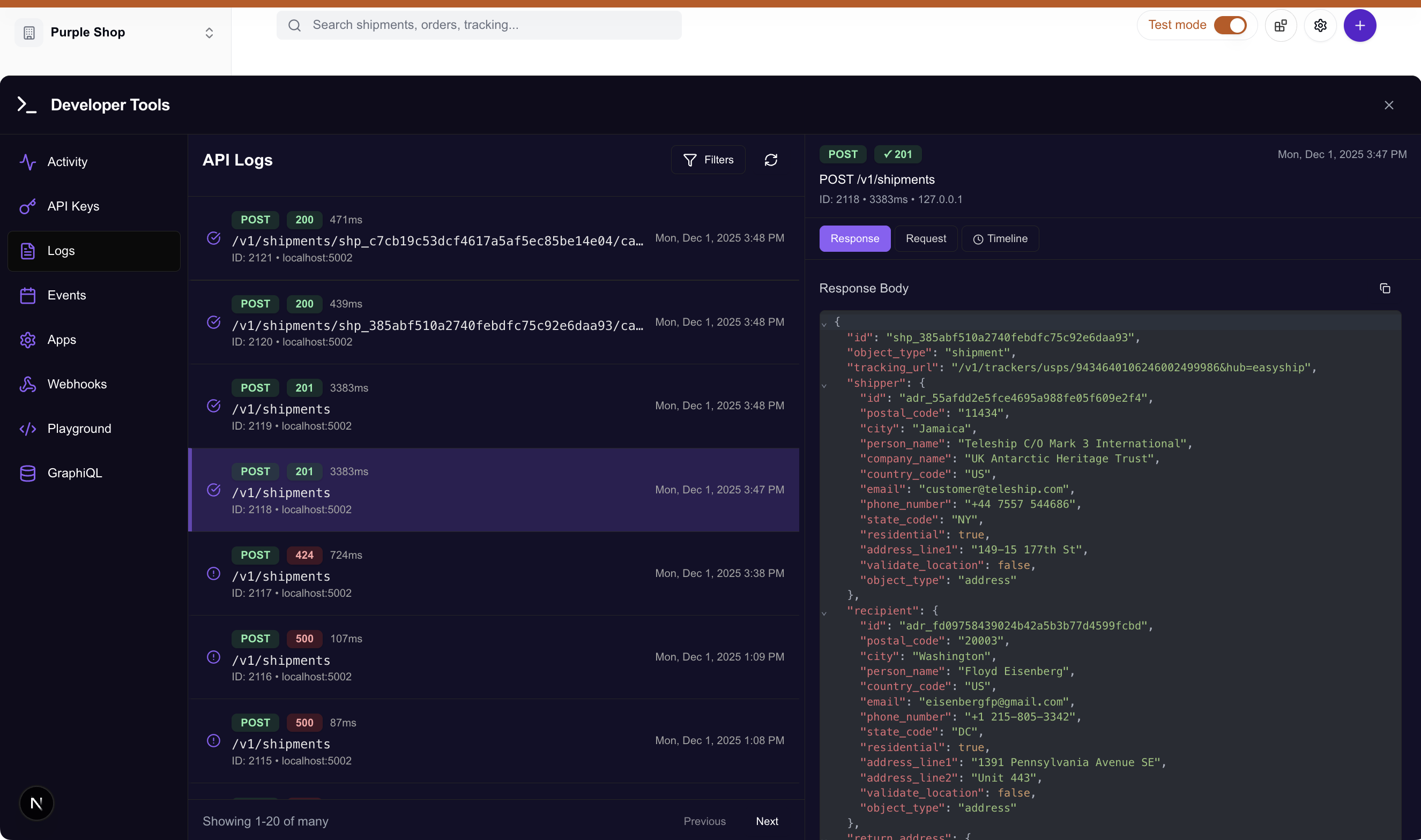Click the tracking_url value in response
This screenshot has height=840, width=1421.
coord(1132,368)
